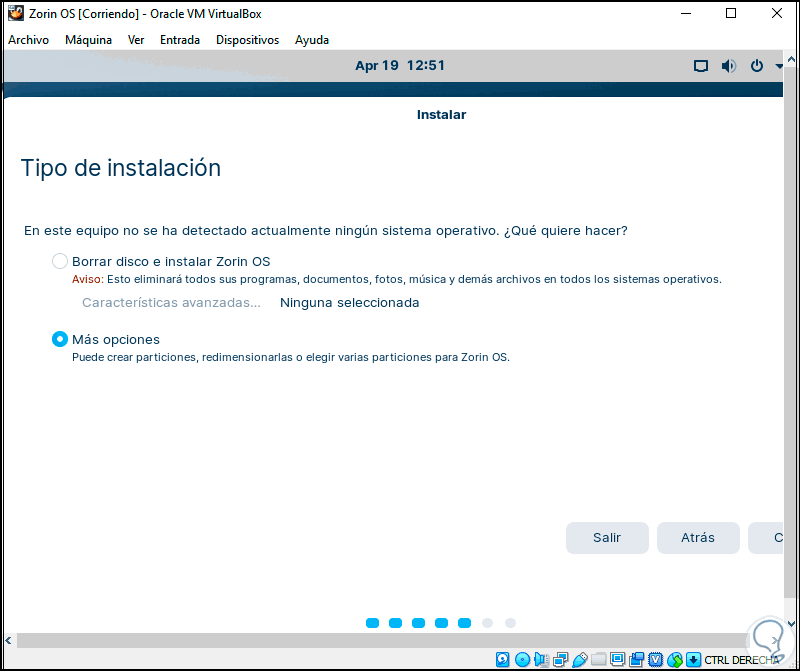Select Borrar disco e instalar Zorin OS
This screenshot has width=801, height=671.
(x=60, y=261)
